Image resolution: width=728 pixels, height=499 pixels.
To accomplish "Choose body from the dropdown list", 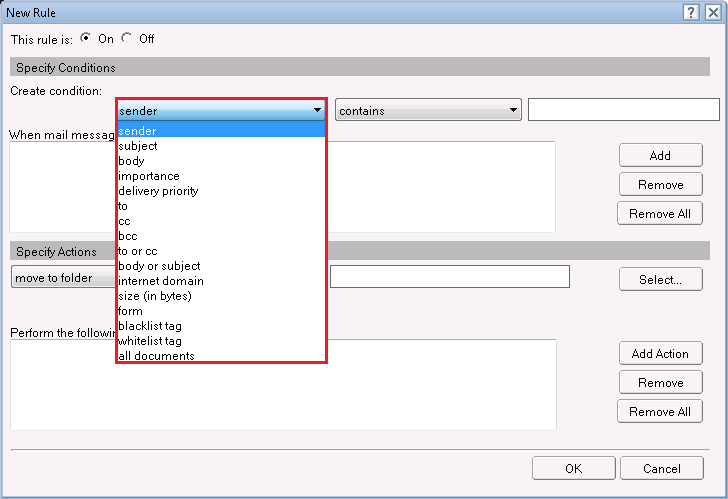I will coord(131,161).
